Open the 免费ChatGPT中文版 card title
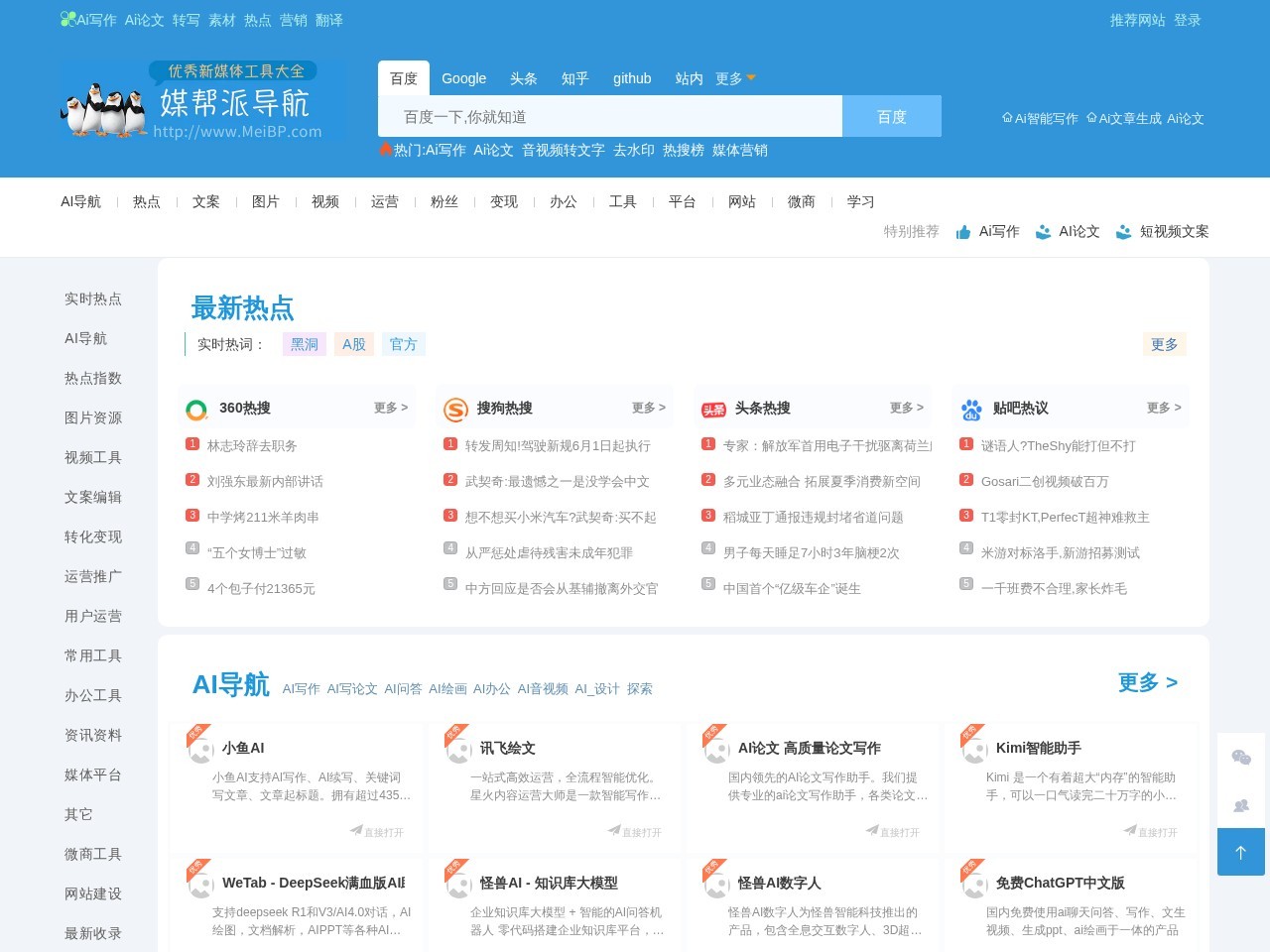This screenshot has height=952, width=1270. 1061,883
